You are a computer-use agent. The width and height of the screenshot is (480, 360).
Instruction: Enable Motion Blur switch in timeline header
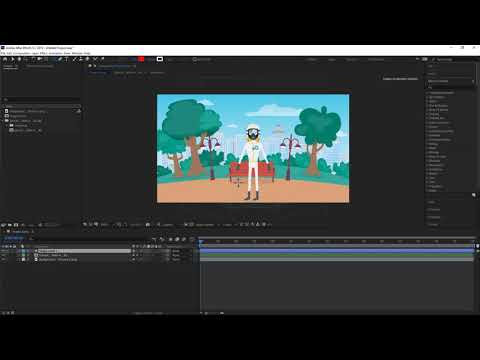pos(184,239)
